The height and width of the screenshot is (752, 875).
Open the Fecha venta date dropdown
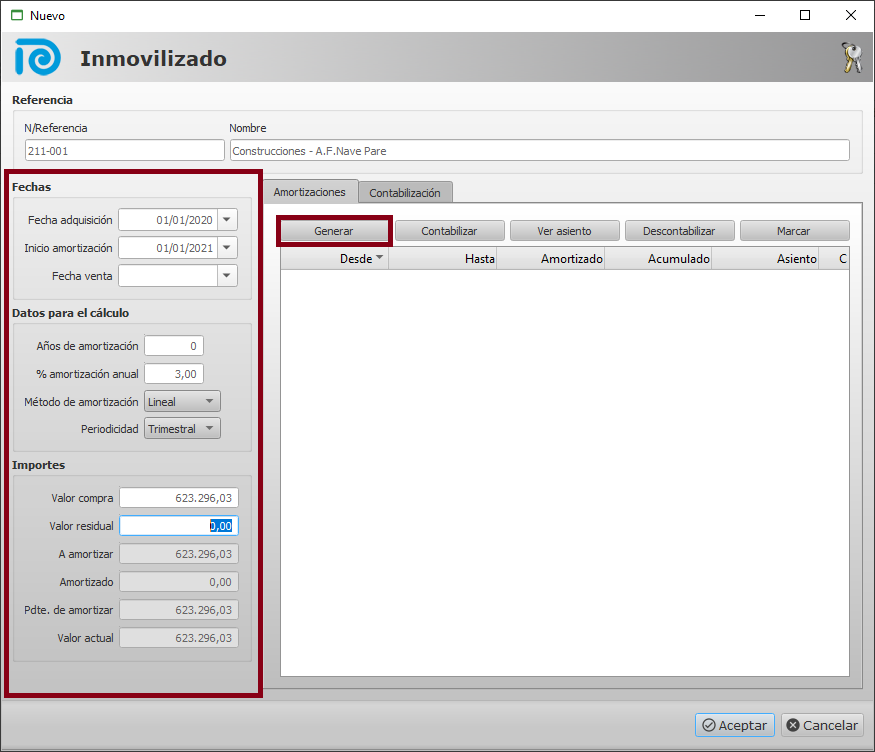pyautogui.click(x=228, y=276)
